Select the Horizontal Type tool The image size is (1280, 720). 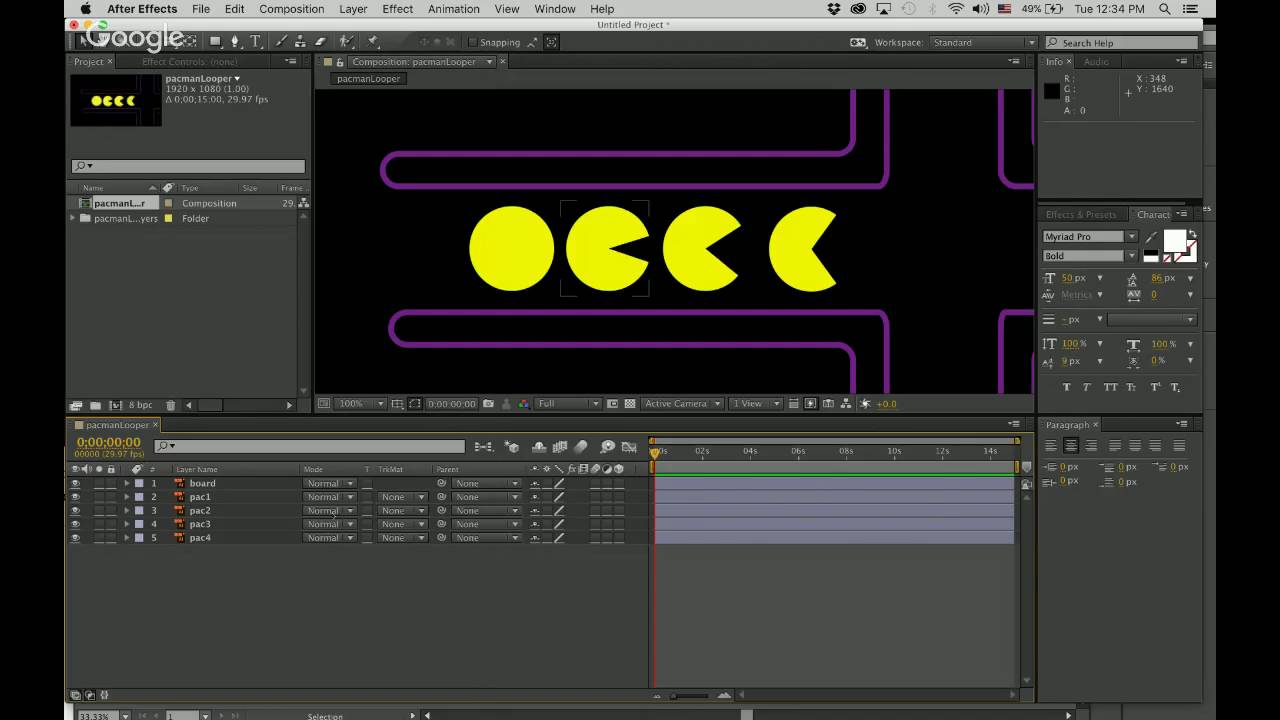tap(255, 42)
